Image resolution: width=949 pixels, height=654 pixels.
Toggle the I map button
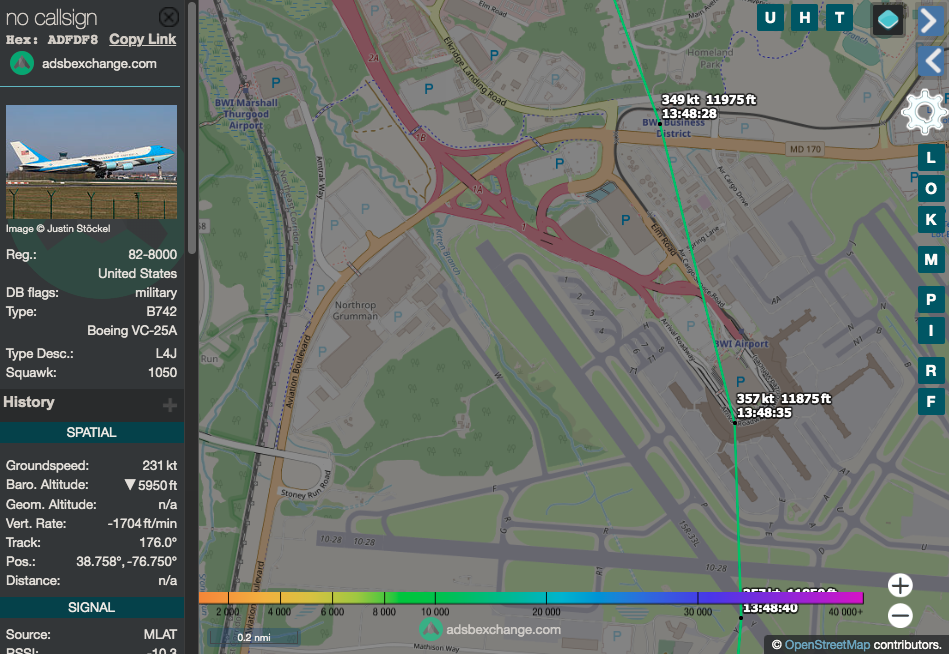click(931, 331)
